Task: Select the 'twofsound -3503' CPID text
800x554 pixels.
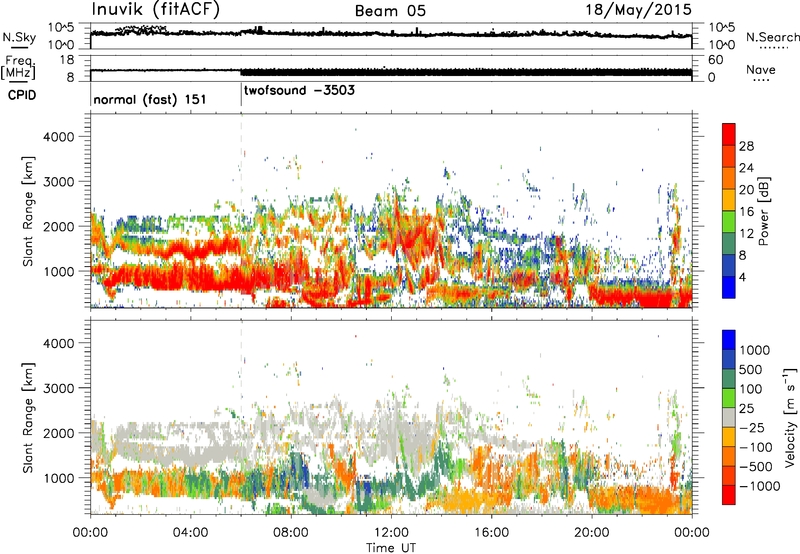Action: 299,91
